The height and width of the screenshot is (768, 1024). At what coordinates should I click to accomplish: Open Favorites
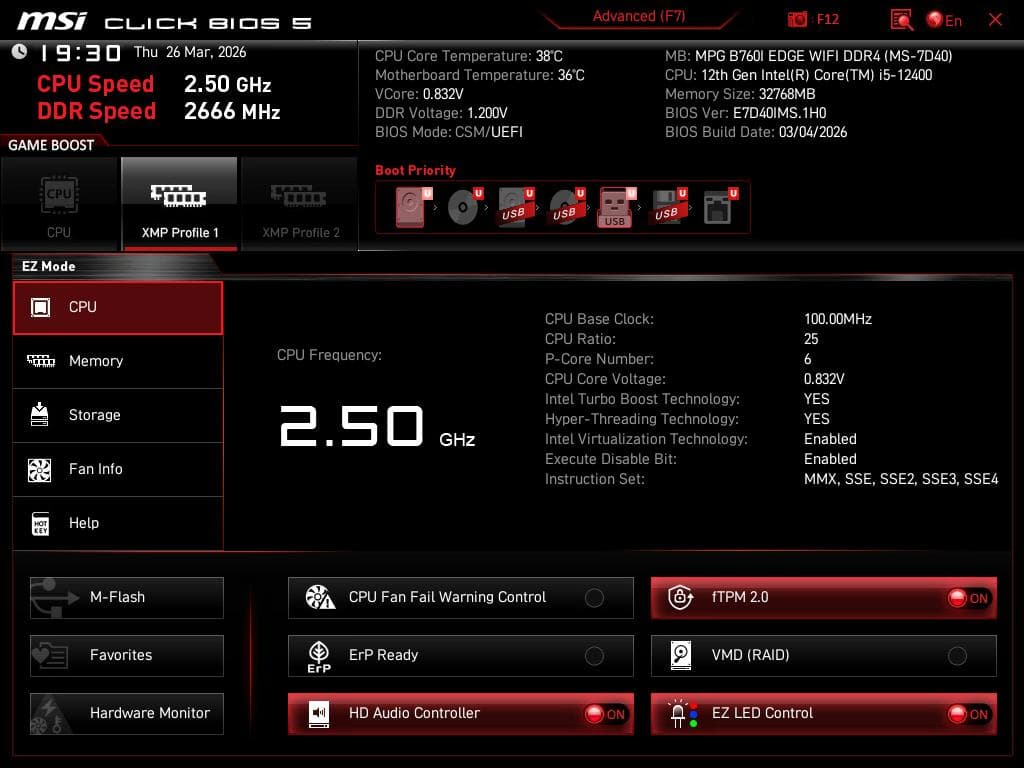coord(127,656)
